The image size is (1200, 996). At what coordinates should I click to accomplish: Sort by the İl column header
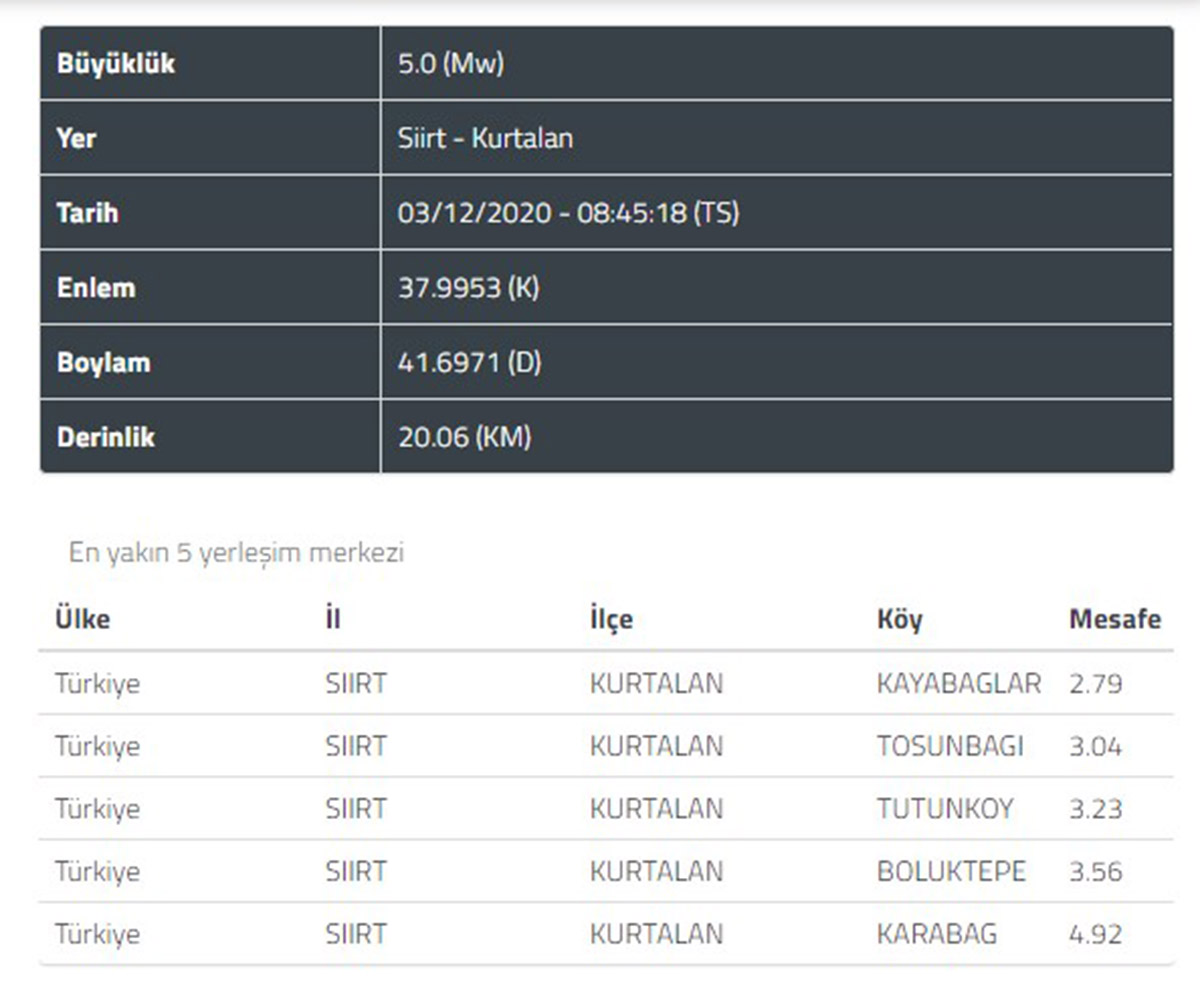click(333, 618)
